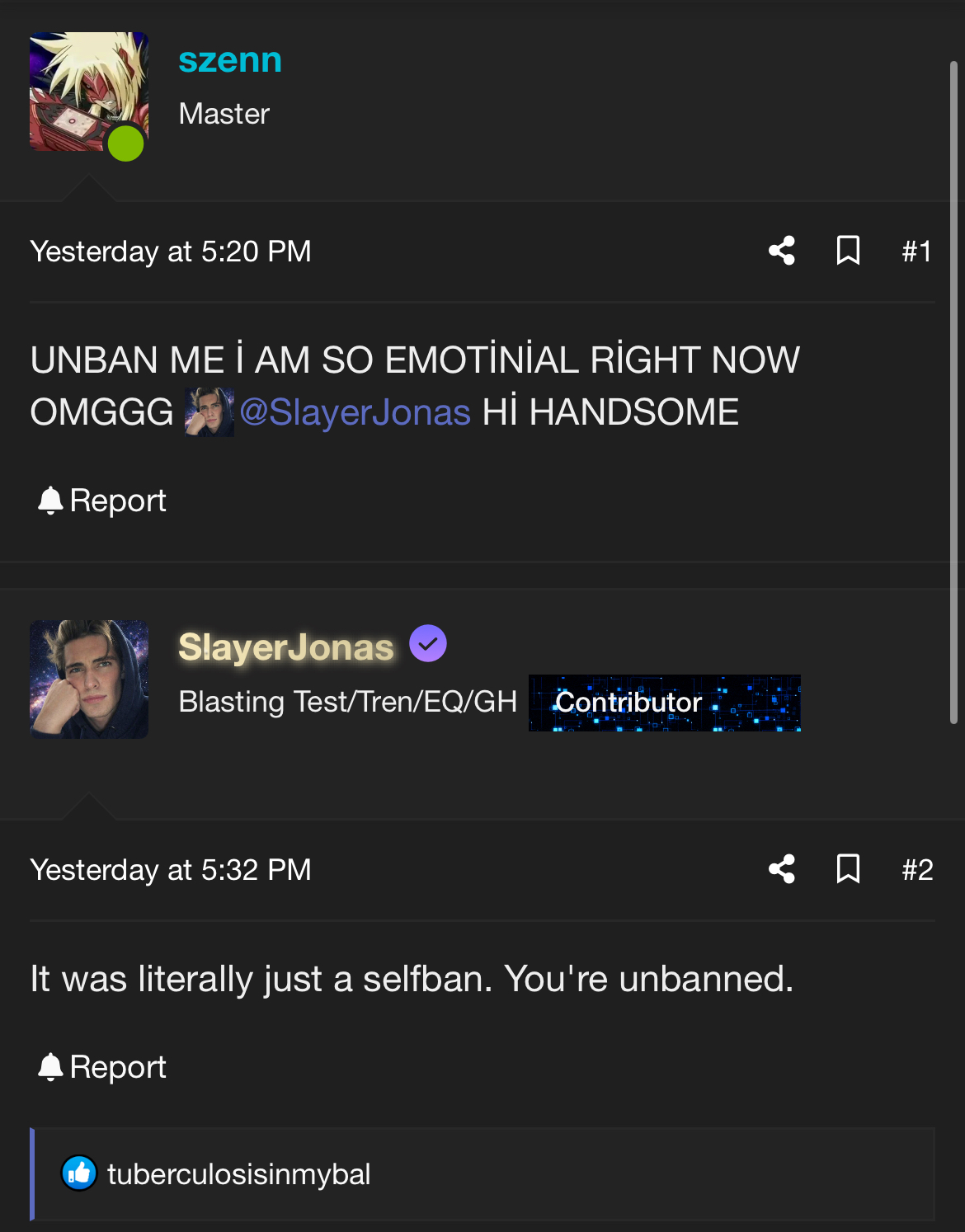Screen dimensions: 965x1232
Task: Open post number #1 permalink
Action: click(917, 252)
